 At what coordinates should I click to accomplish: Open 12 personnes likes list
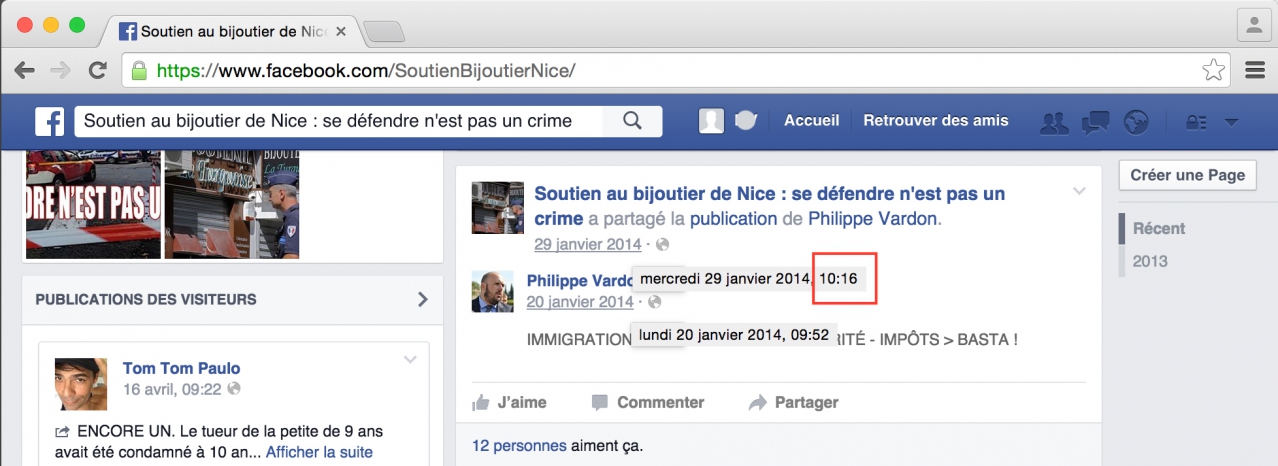519,445
